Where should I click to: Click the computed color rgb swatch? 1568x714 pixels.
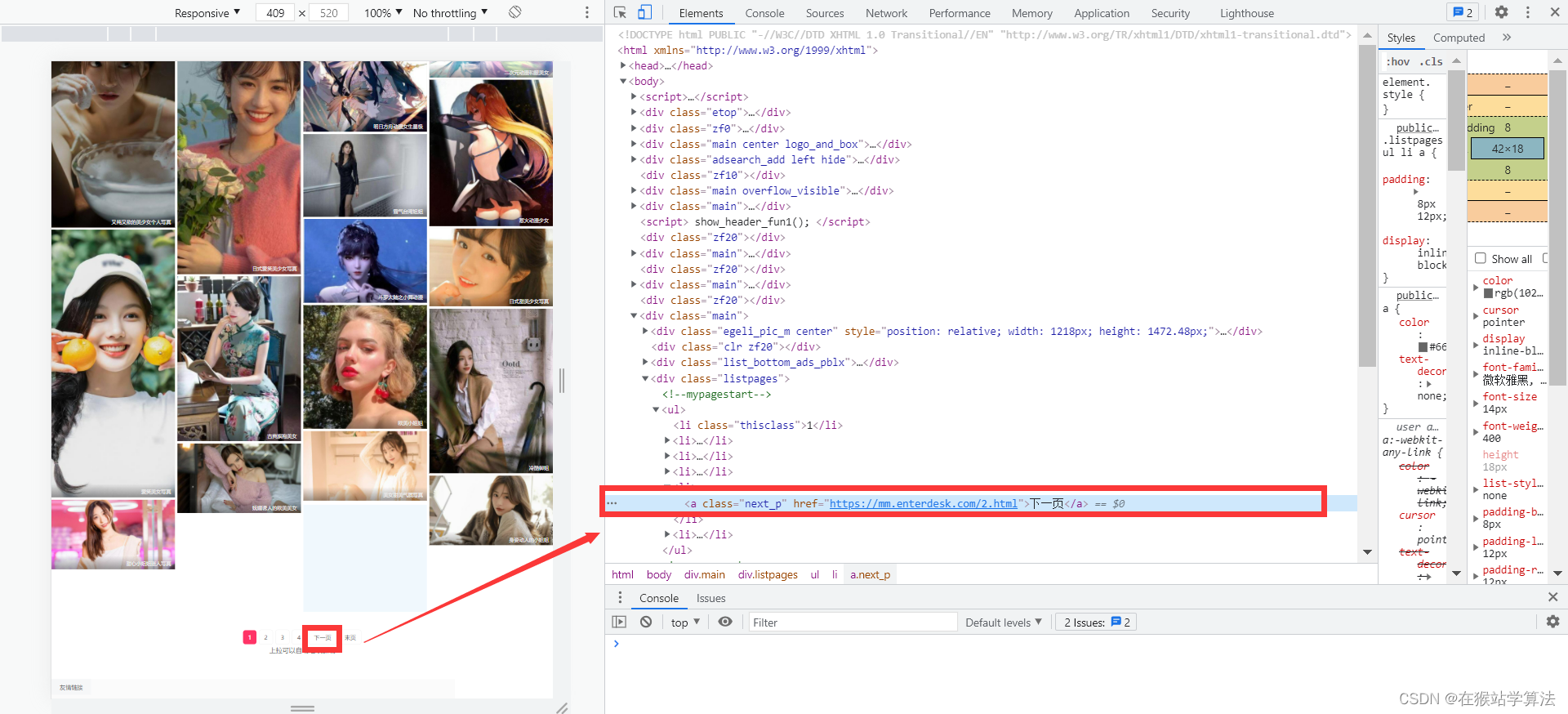(x=1488, y=293)
